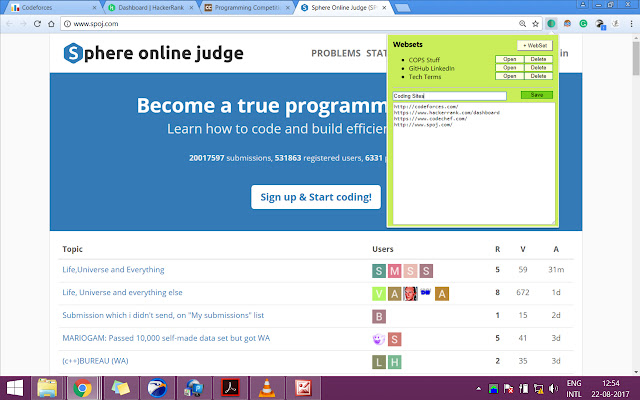The image size is (640, 400).
Task: Click the site info icon before the URL
Action: (x=67, y=24)
